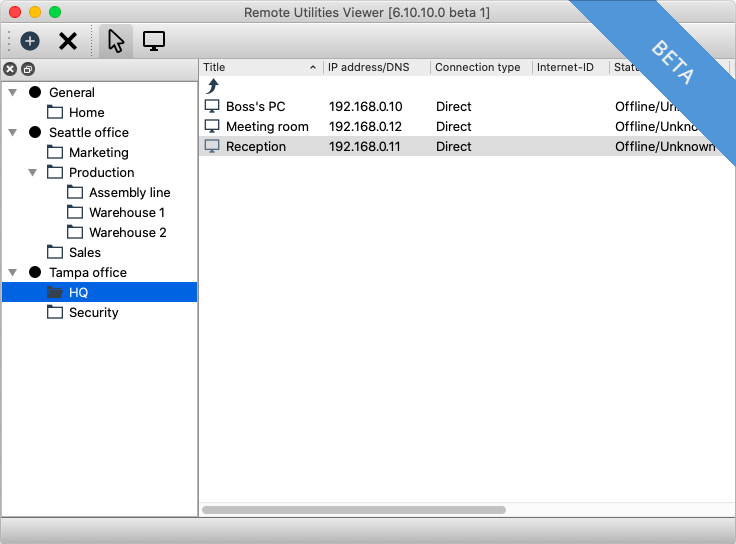
Task: Collapse the Production folder node
Action: tap(32, 173)
